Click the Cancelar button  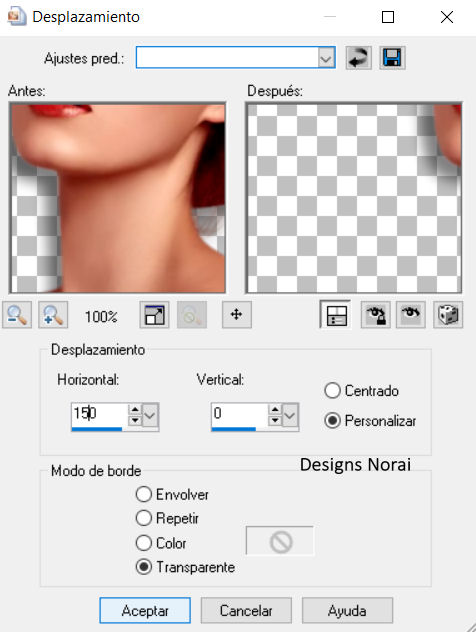[x=246, y=611]
